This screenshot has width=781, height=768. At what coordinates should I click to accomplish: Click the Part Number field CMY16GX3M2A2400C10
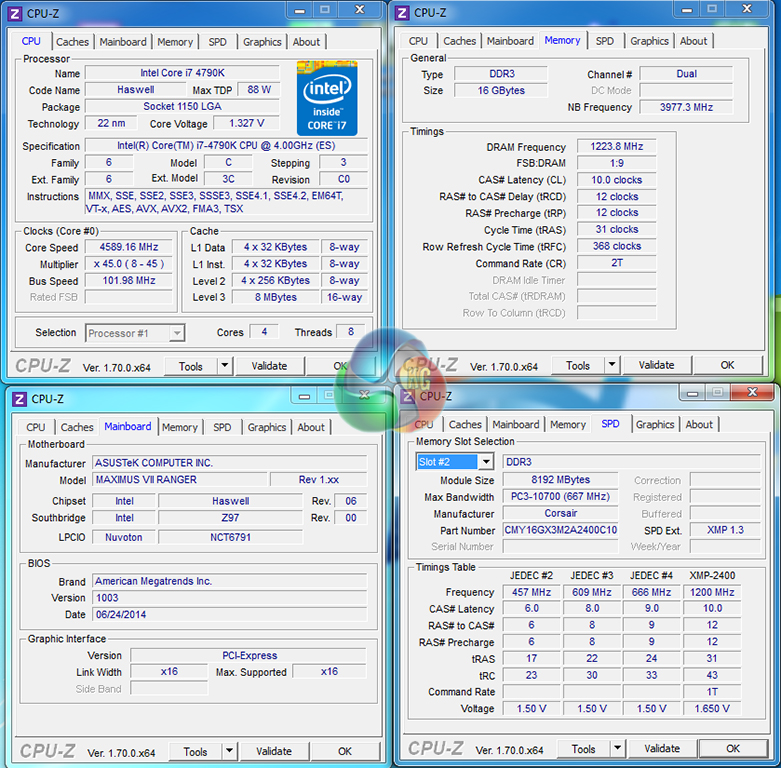560,530
